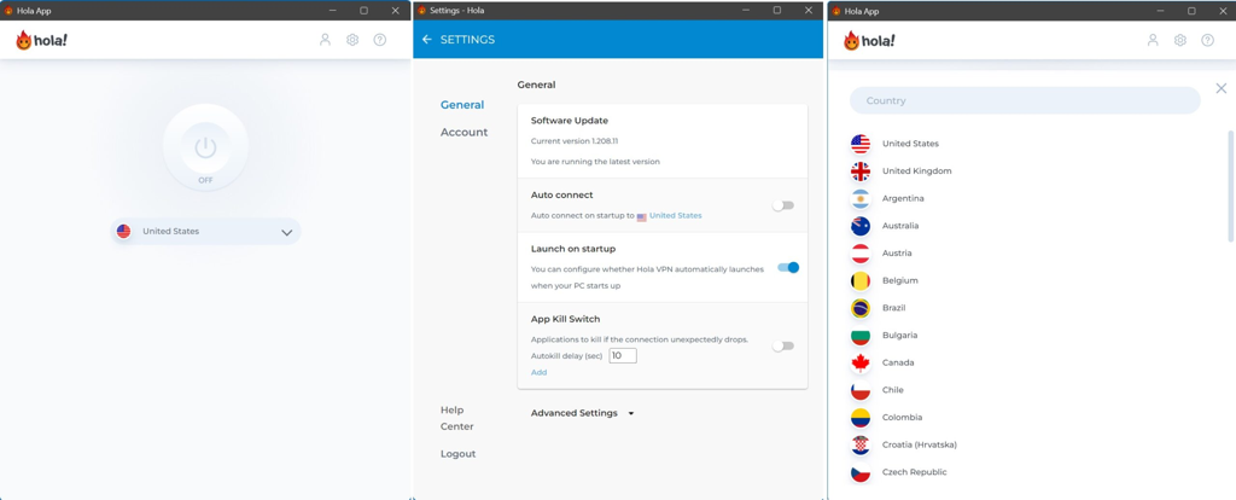Viewport: 1236px width, 500px height.
Task: Expand the Advanced Settings section
Action: (582, 413)
